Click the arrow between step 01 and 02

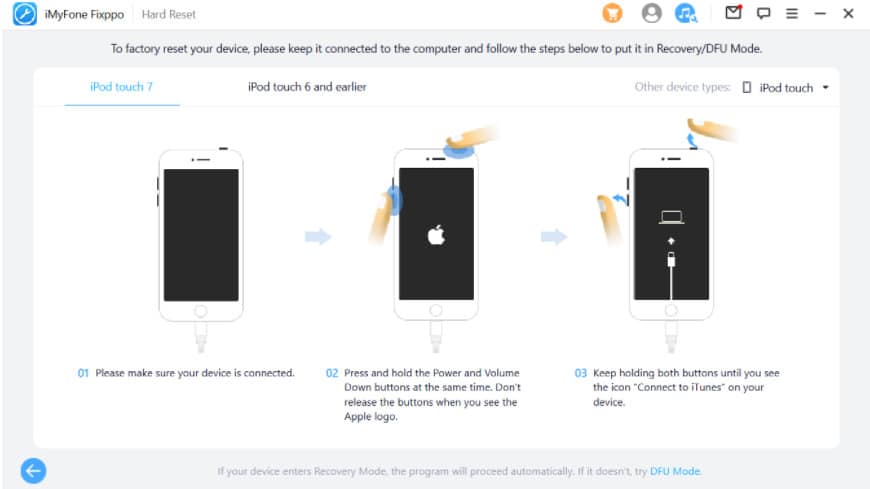point(318,237)
